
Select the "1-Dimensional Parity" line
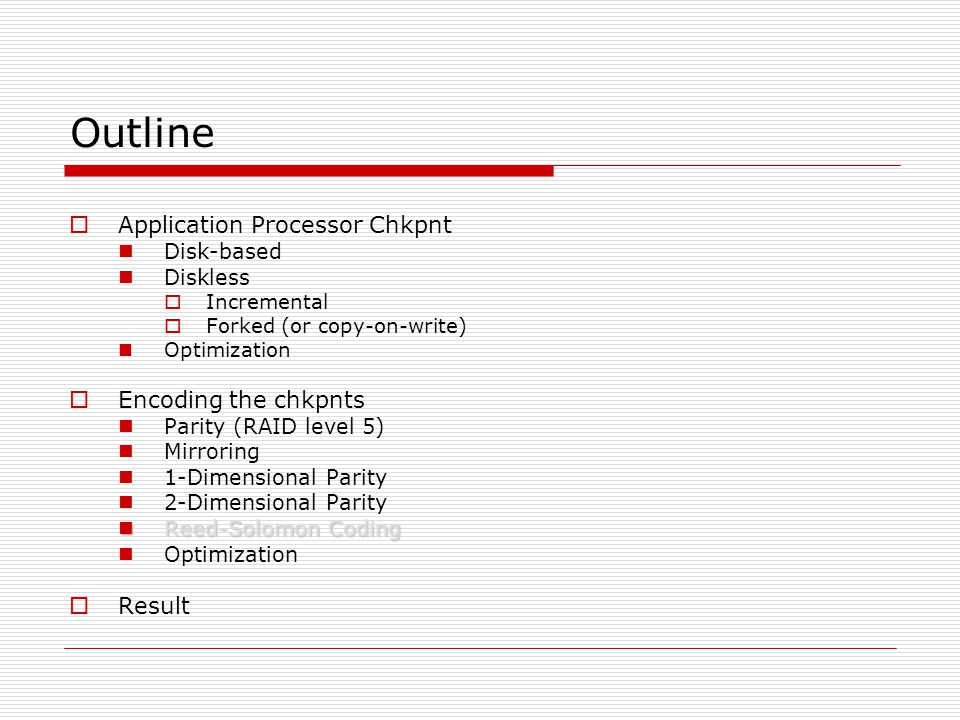276,478
